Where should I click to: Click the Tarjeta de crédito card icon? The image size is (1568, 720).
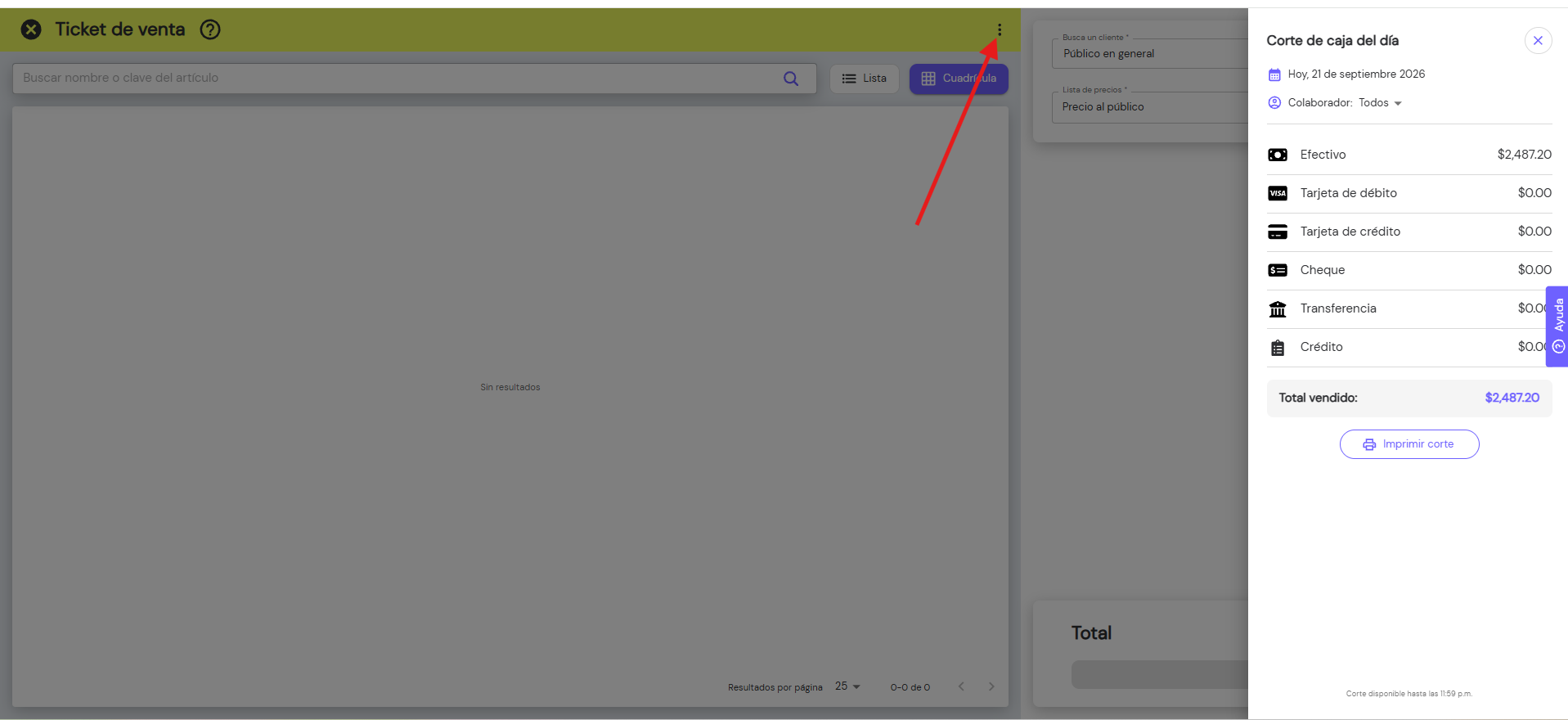click(x=1278, y=232)
